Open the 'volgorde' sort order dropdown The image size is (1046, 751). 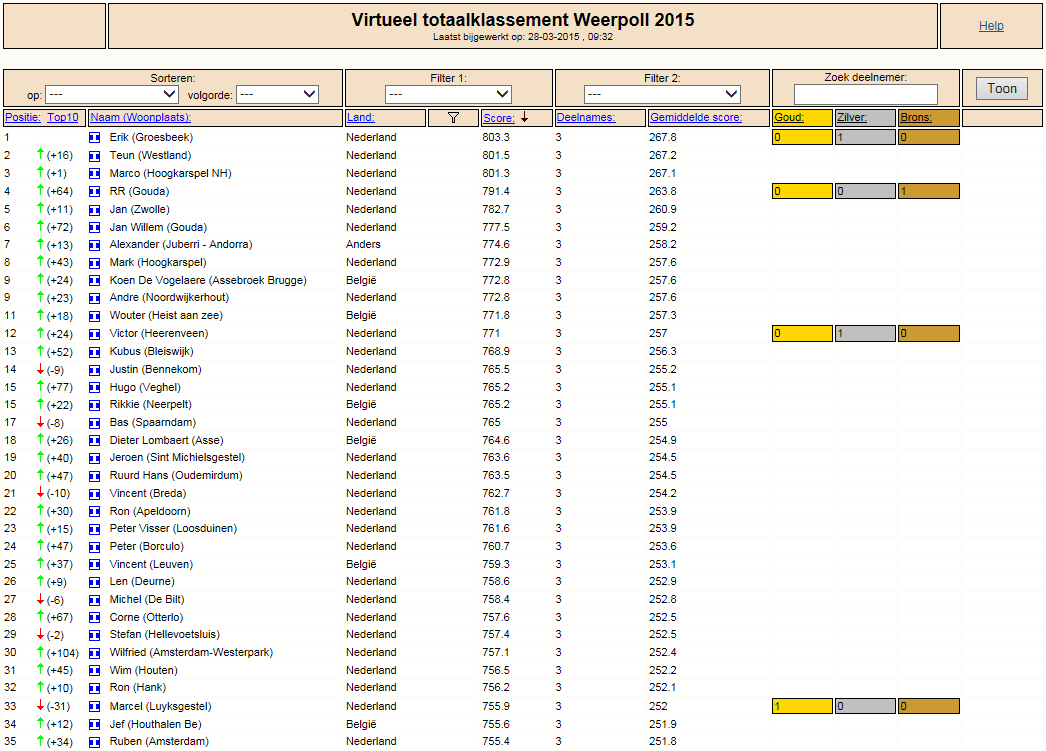click(277, 95)
